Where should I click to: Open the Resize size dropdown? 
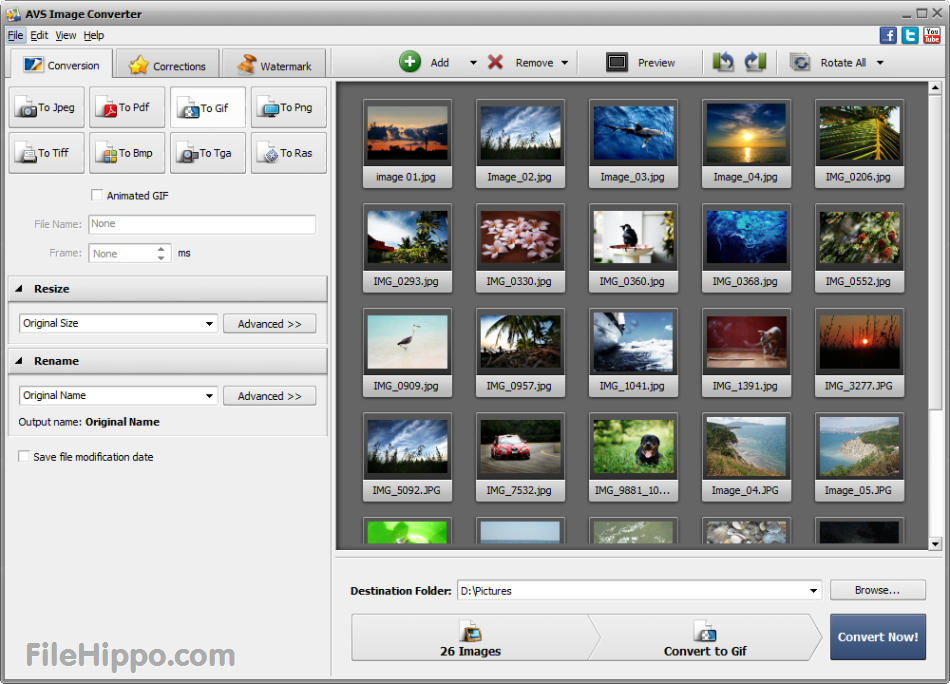[210, 323]
